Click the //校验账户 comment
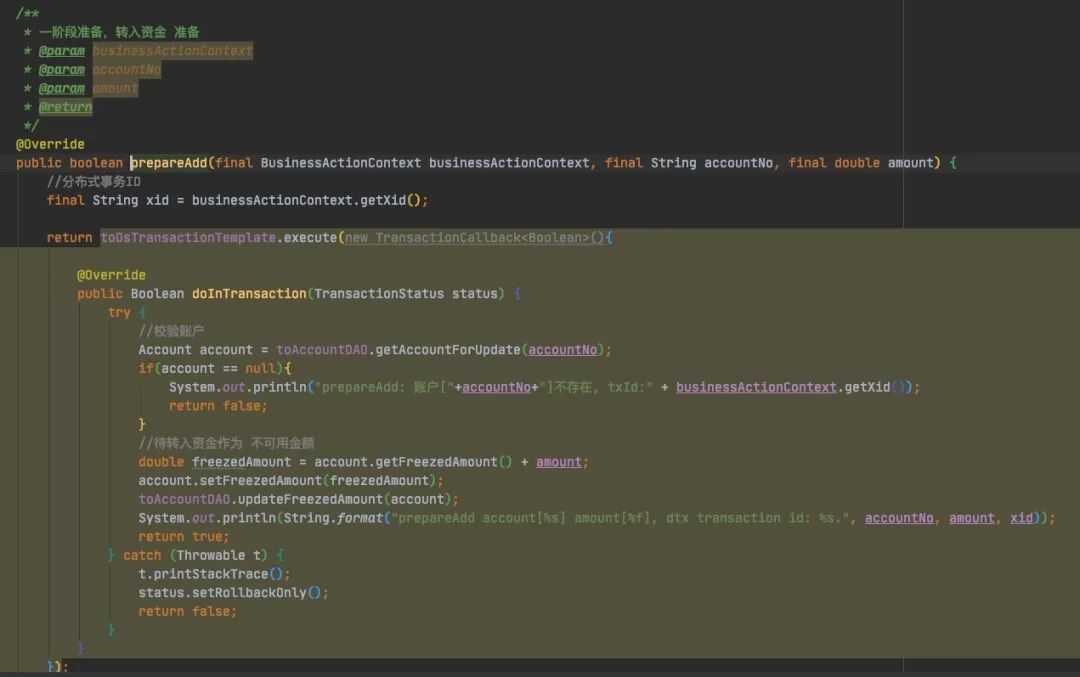This screenshot has height=677, width=1080. (171, 331)
